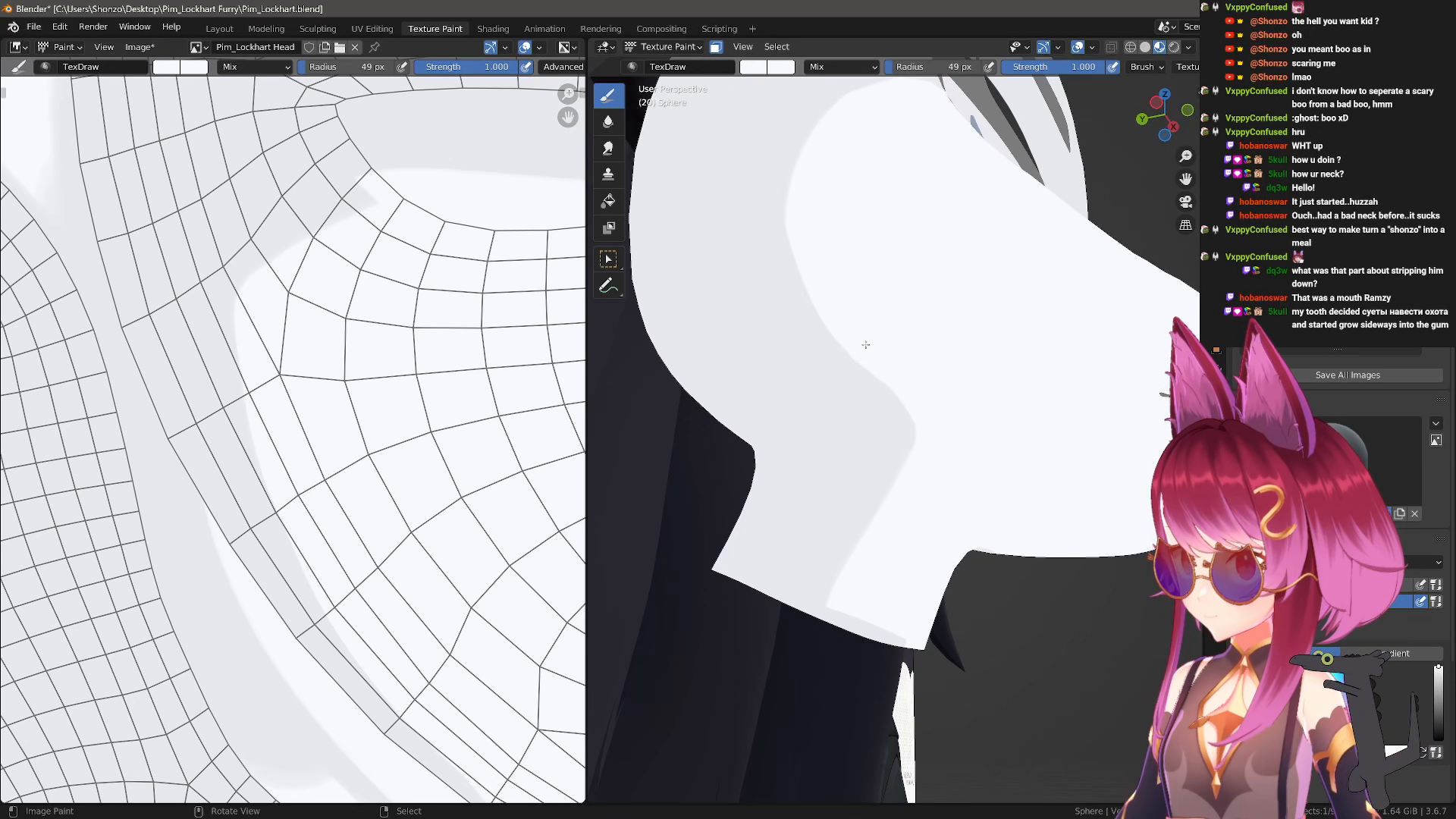Select the Draw brush tool in 3D viewport
Viewport: 1456px width, 819px height.
coord(608,96)
